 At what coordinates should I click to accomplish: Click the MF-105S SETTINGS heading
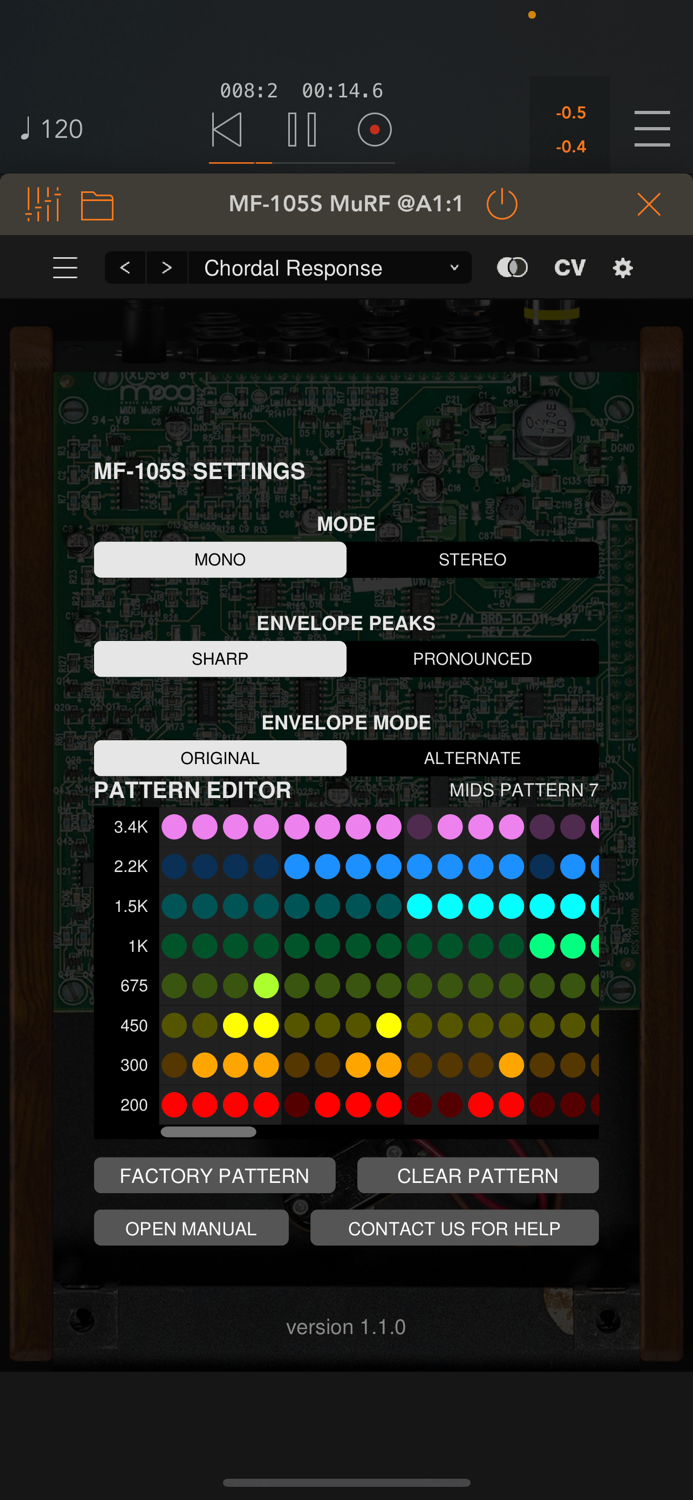coord(199,471)
